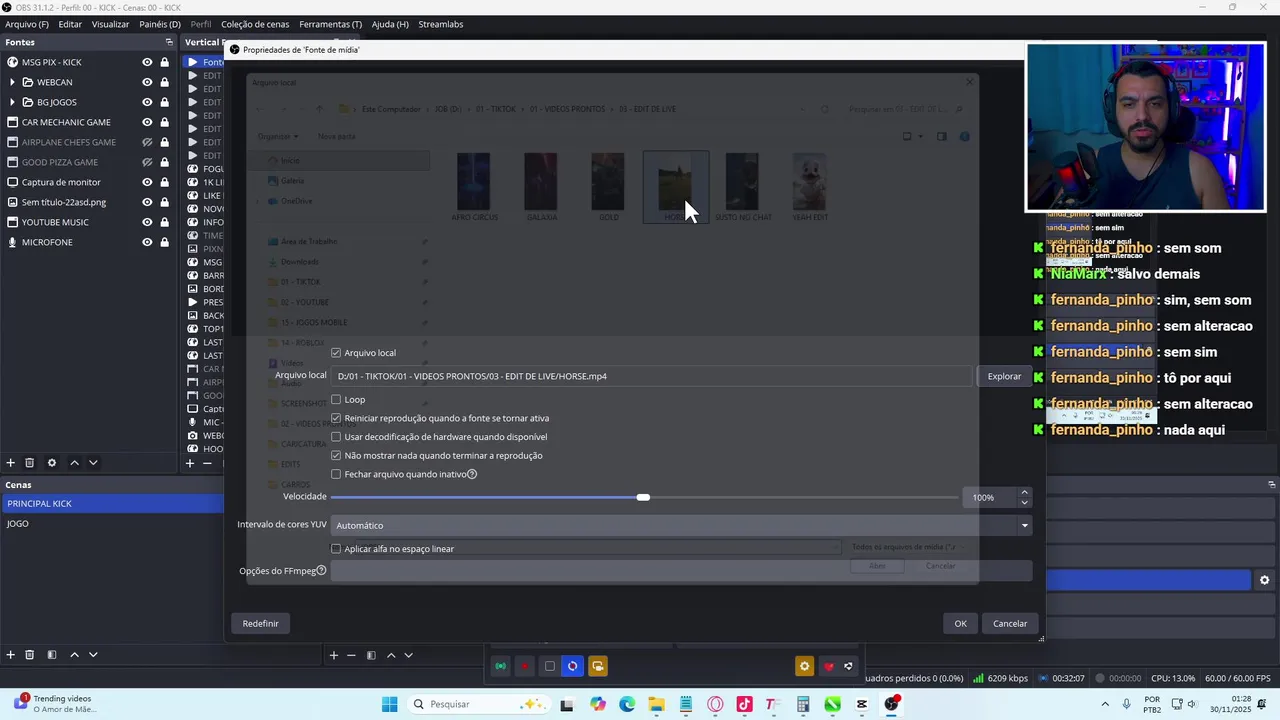Viewport: 1280px width, 720px height.
Task: Open the Coleção de cenas menu
Action: click(x=255, y=24)
